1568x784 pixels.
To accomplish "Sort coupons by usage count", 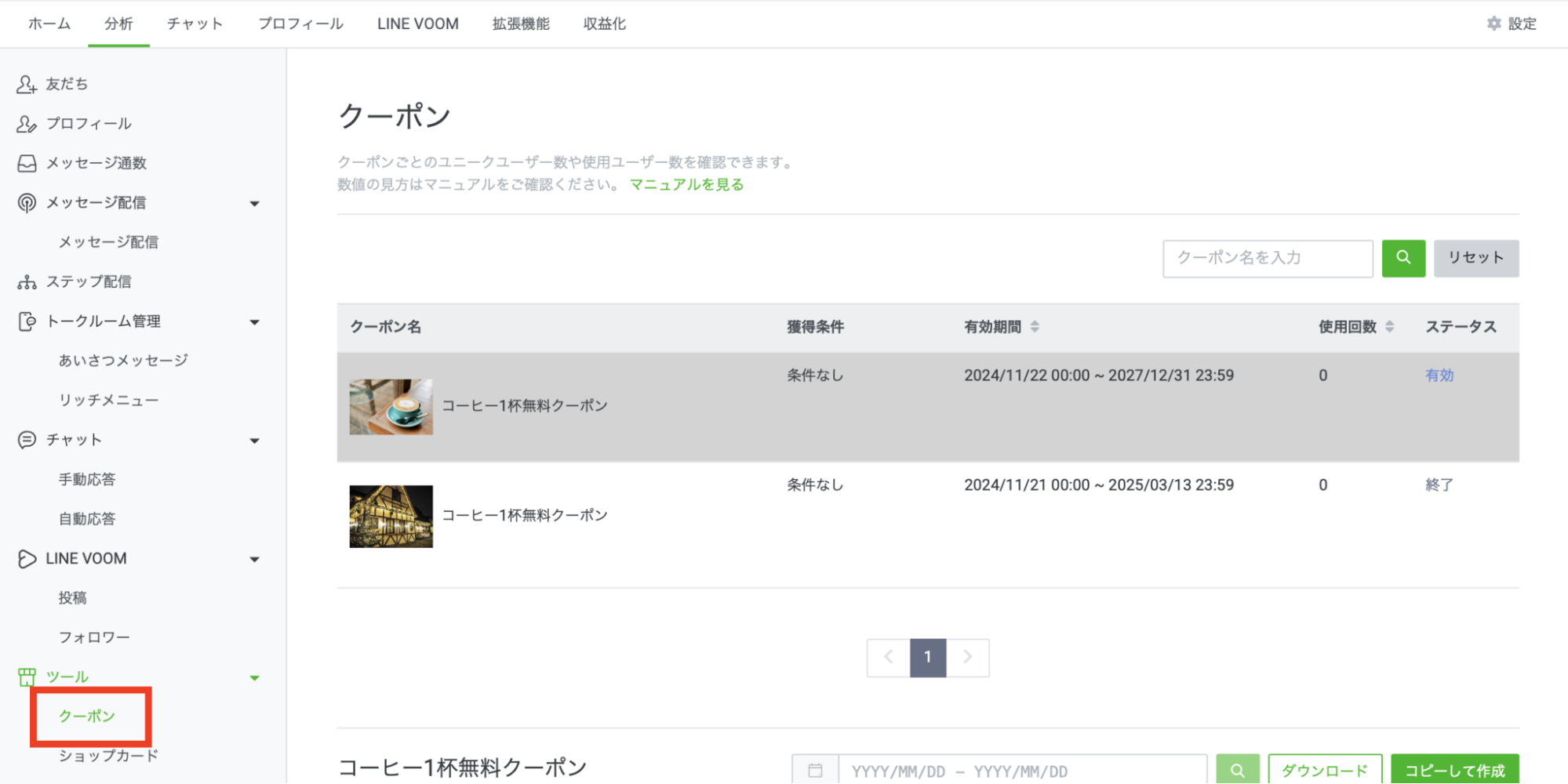I will pyautogui.click(x=1389, y=327).
